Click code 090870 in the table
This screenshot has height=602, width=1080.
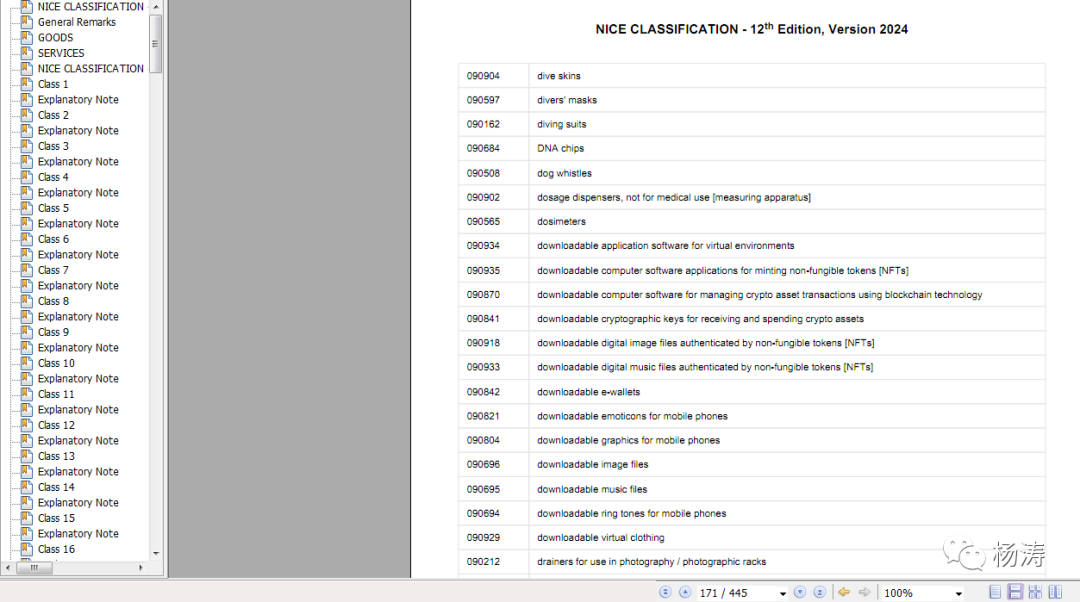click(483, 295)
